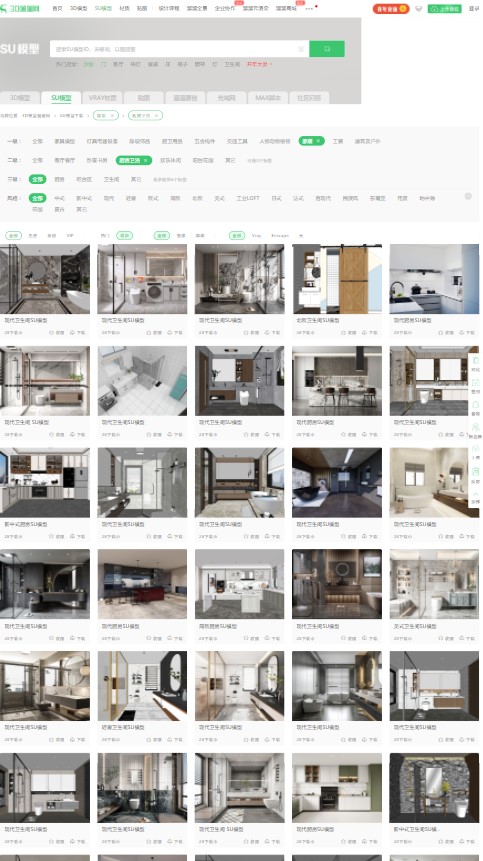Viewport: 483px width, 861px height.
Task: Click the upload cloud icon in right sidebar
Action: (475, 449)
